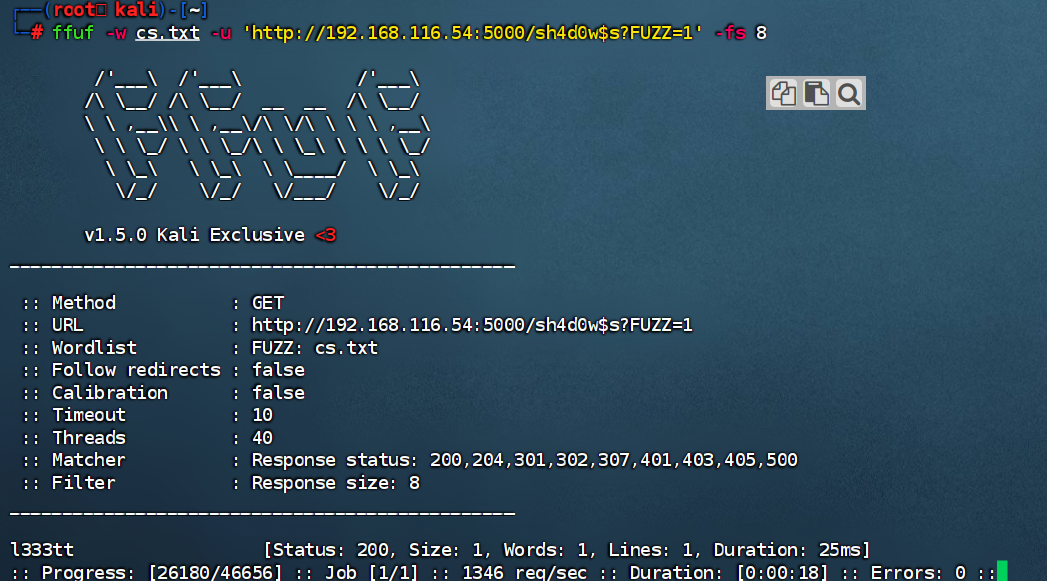Viewport: 1047px width, 581px height.
Task: Select the l333tt fuzzing result line
Action: coord(33,549)
